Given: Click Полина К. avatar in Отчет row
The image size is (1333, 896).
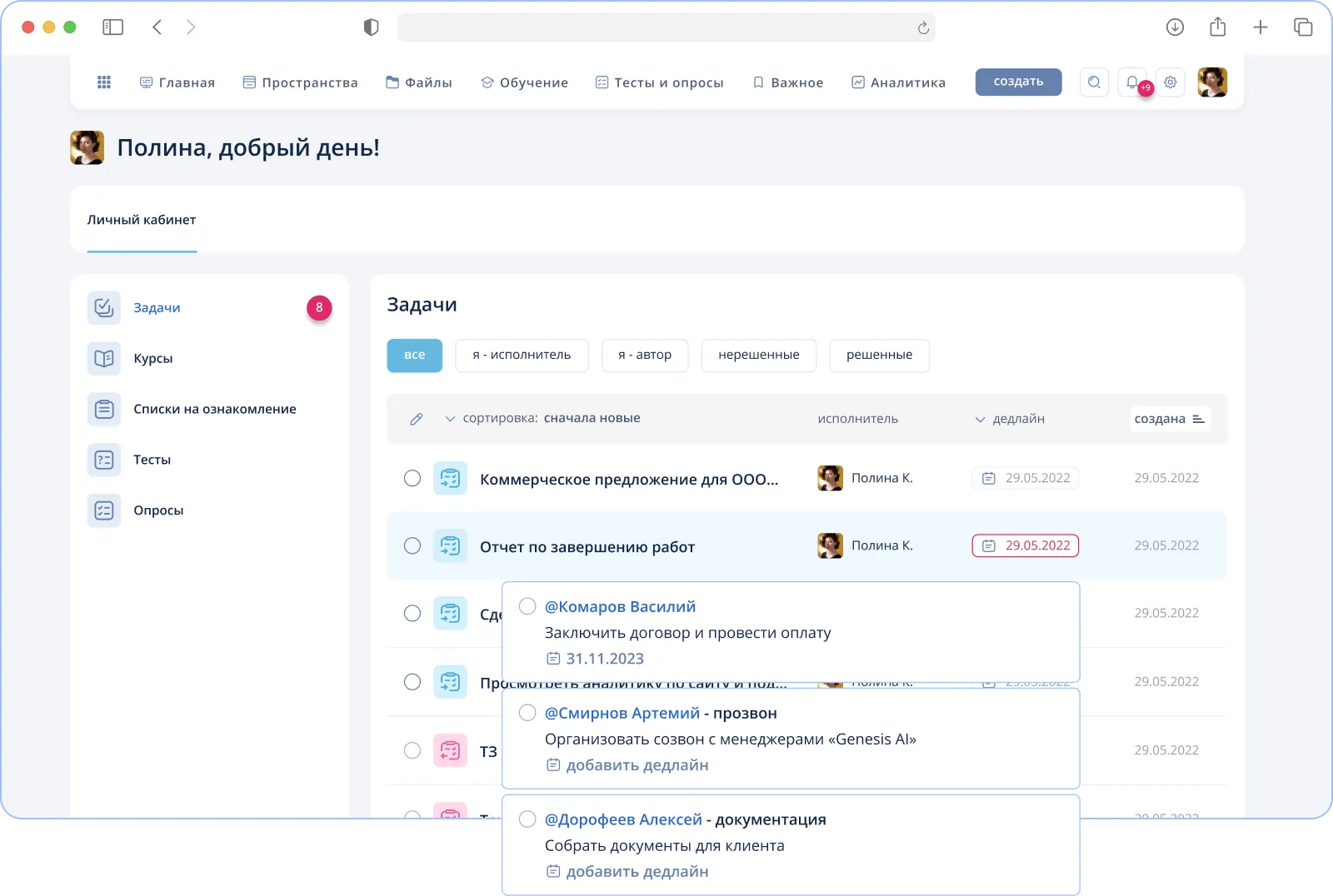Looking at the screenshot, I should [831, 545].
